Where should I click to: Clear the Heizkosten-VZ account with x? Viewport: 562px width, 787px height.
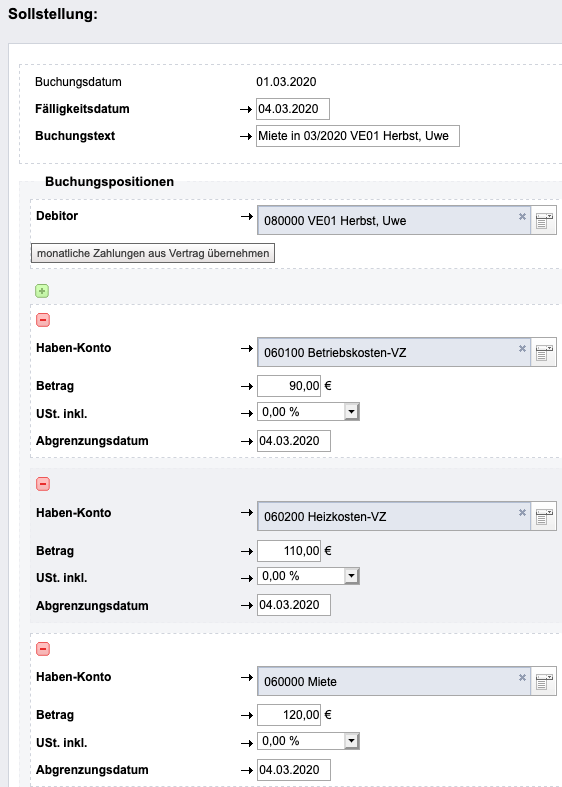pyautogui.click(x=522, y=512)
